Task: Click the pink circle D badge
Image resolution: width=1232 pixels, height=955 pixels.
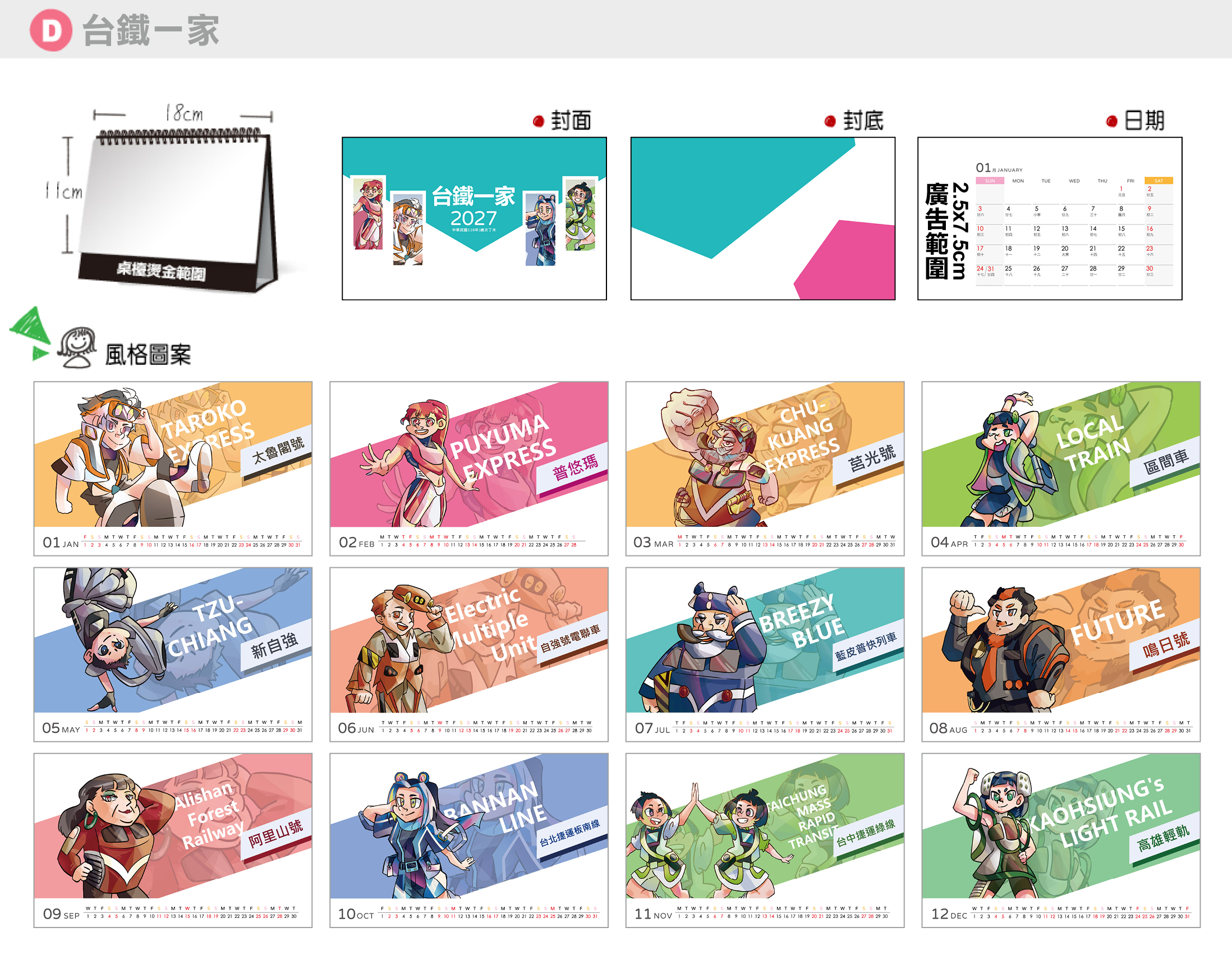Action: (x=50, y=30)
